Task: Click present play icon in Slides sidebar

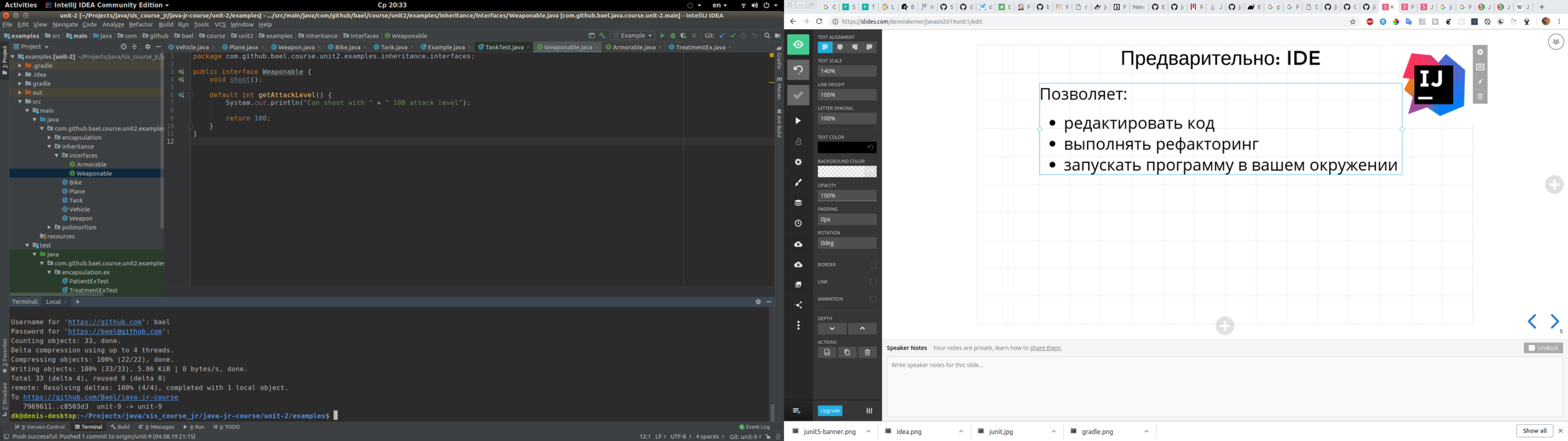Action: coord(798,120)
